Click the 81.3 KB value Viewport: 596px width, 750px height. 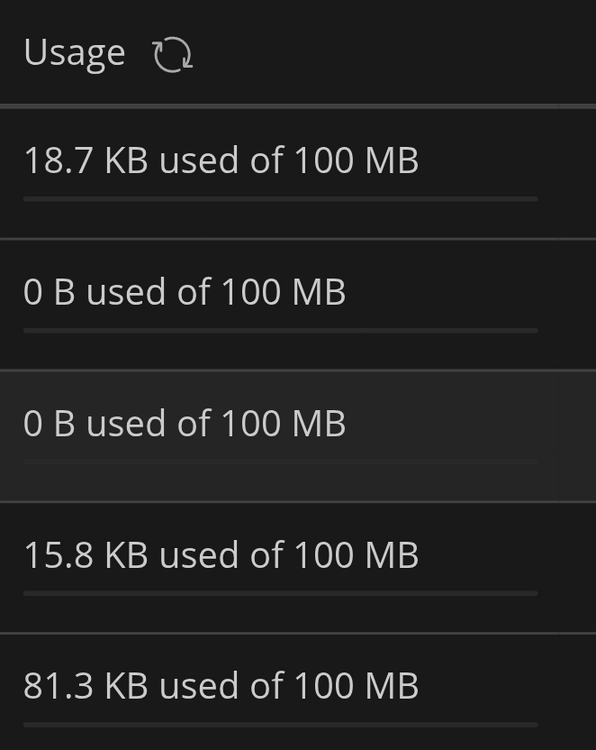click(86, 686)
